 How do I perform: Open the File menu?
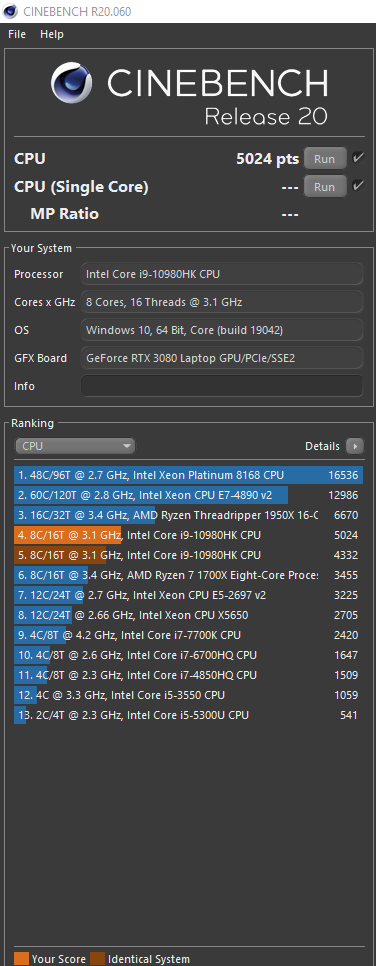click(17, 34)
